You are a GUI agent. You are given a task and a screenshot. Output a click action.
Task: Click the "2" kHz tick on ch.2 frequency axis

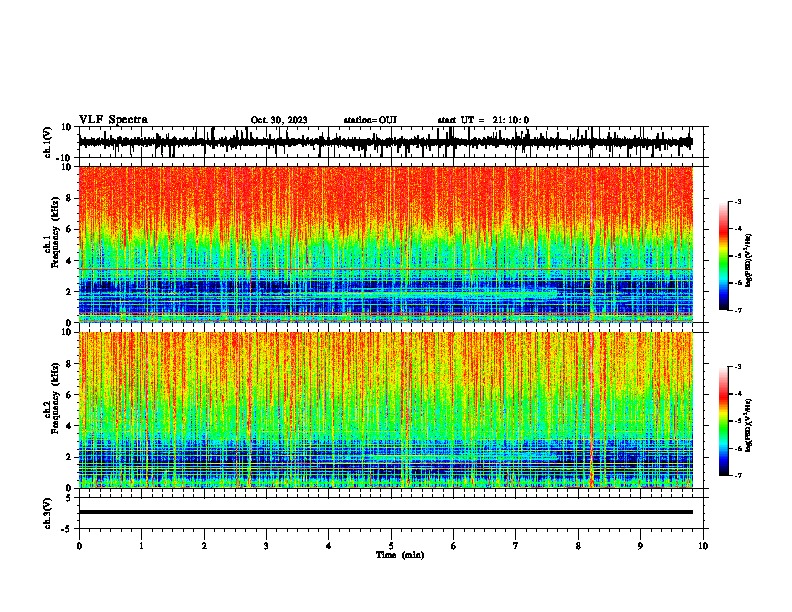pyautogui.click(x=69, y=457)
